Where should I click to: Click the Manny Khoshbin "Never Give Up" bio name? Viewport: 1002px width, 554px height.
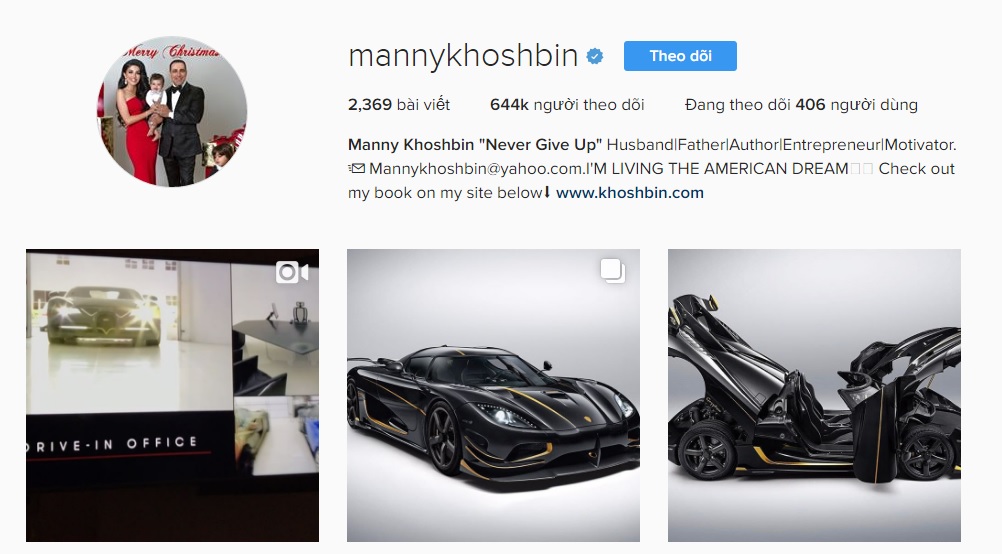475,145
